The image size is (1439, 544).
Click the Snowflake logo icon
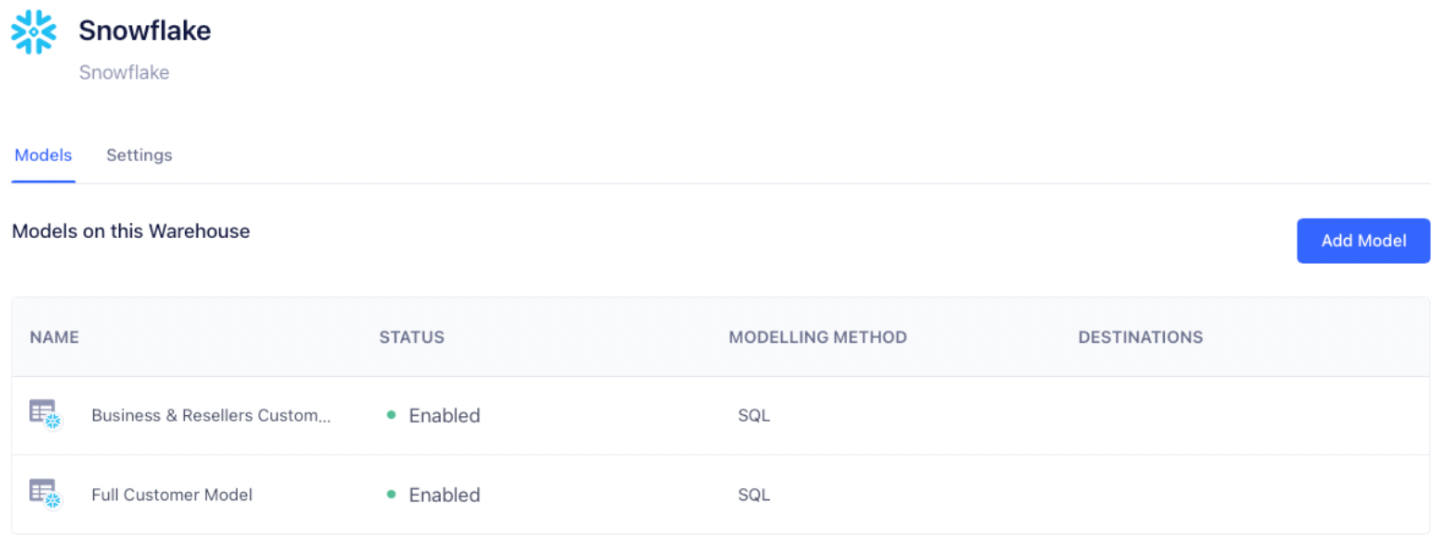click(x=34, y=32)
